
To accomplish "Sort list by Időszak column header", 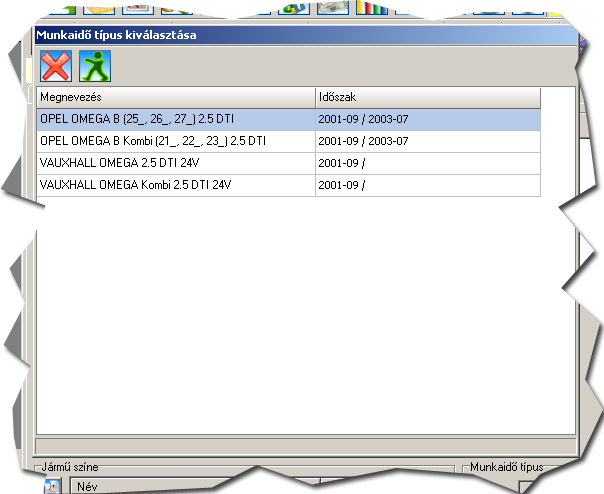I will (x=427, y=97).
